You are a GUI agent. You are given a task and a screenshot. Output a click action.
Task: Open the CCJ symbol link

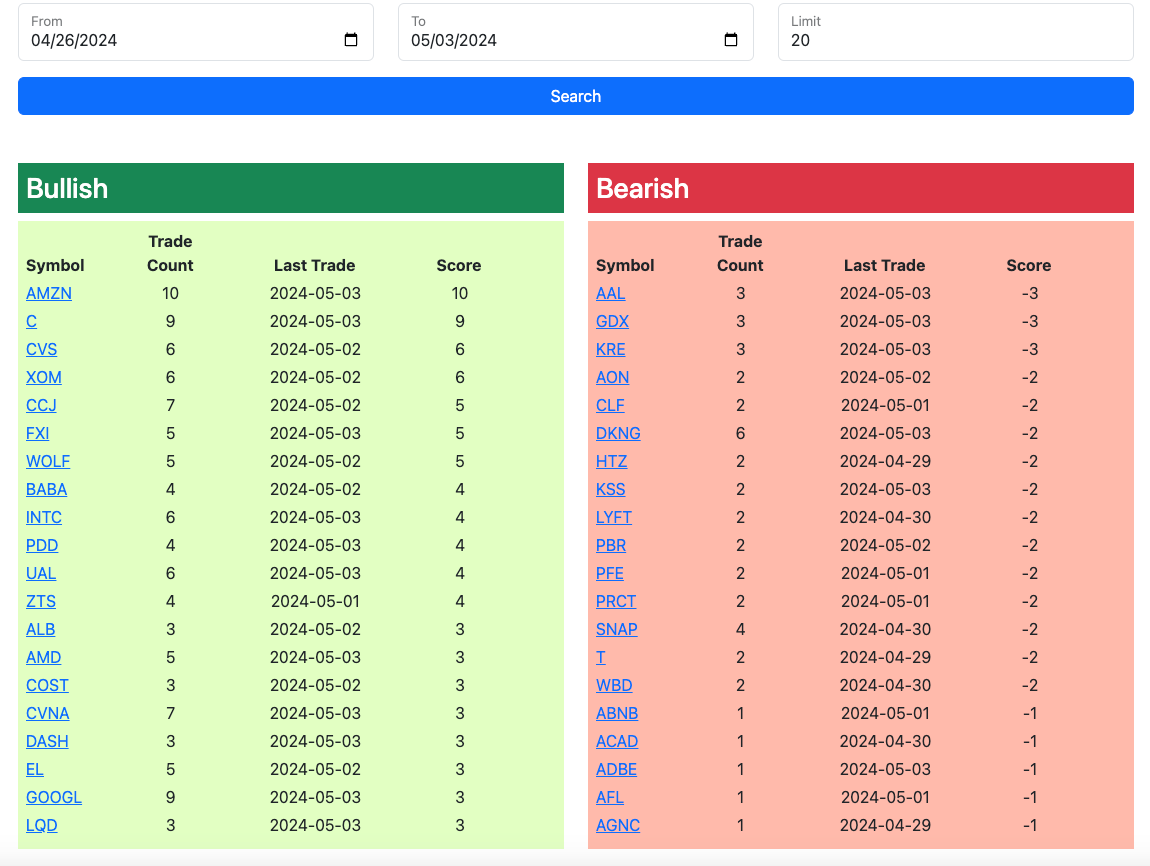(41, 406)
